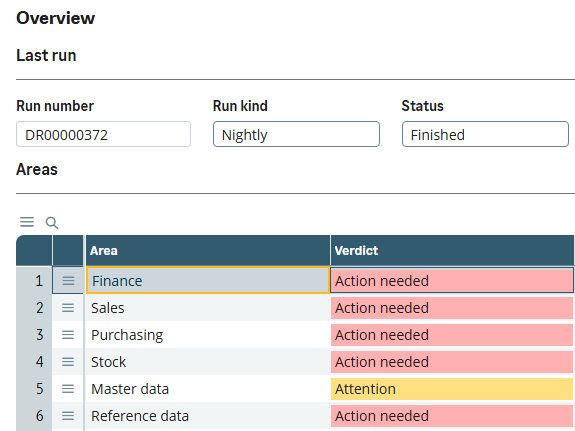Select the Reference data area cell
Screen dimensions: 575x431
tap(208, 416)
